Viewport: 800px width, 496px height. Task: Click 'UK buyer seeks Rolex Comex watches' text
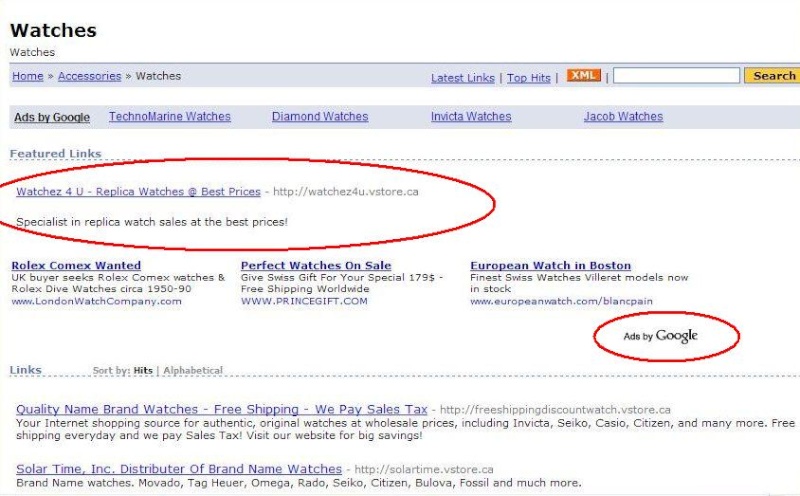[118, 283]
